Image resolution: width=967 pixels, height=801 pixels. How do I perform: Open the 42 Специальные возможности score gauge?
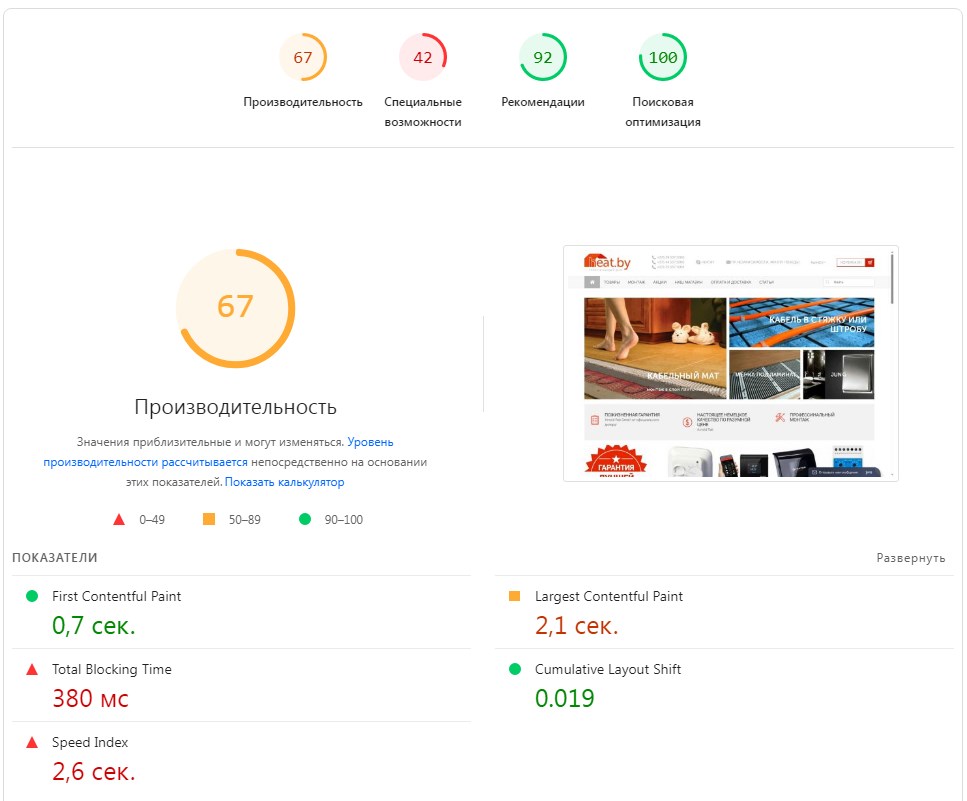(423, 57)
